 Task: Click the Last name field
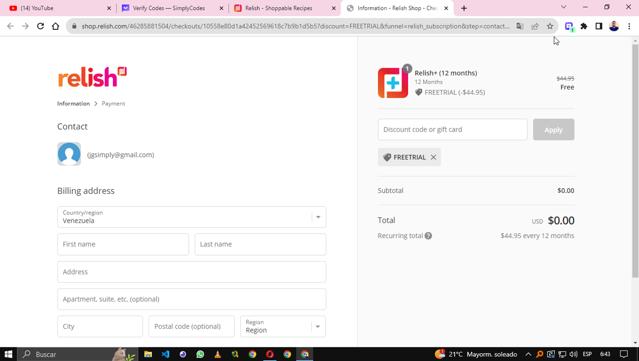click(x=260, y=244)
